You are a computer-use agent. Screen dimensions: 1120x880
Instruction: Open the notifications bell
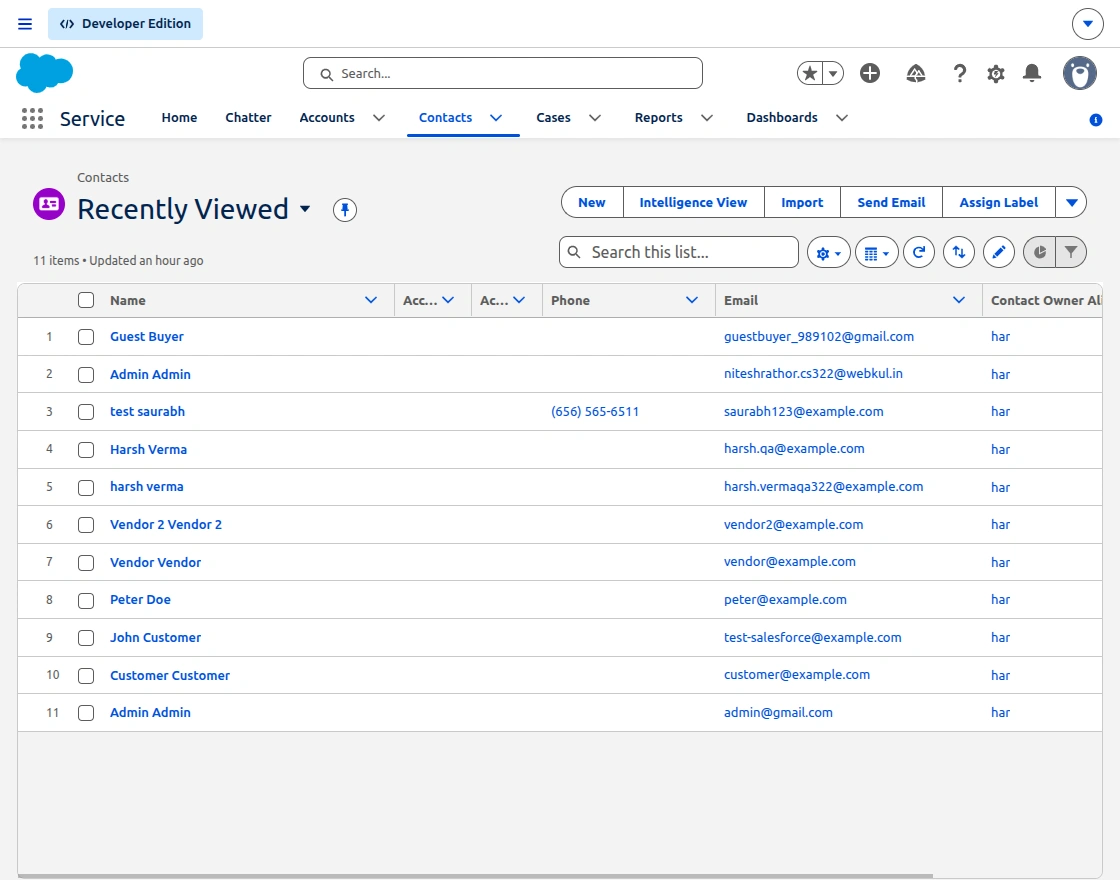tap(1031, 73)
